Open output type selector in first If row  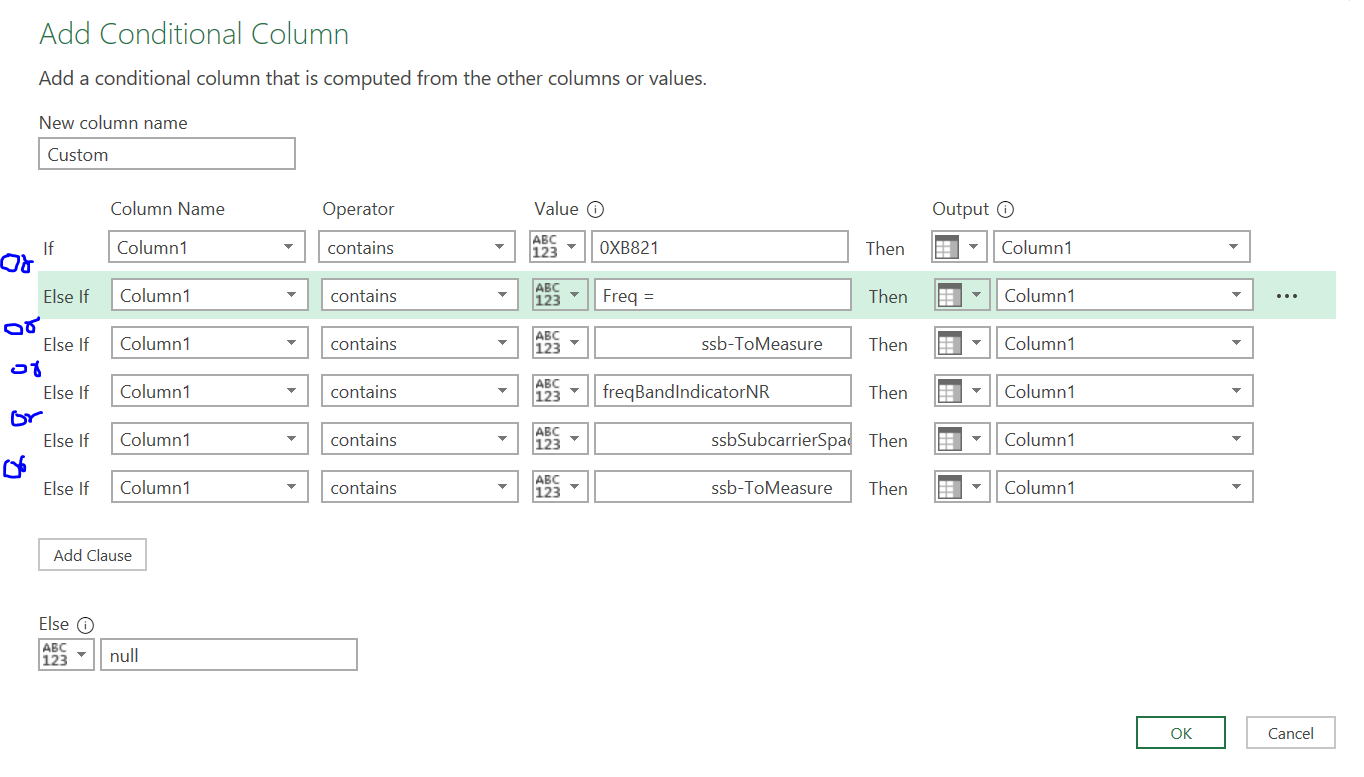tap(959, 248)
